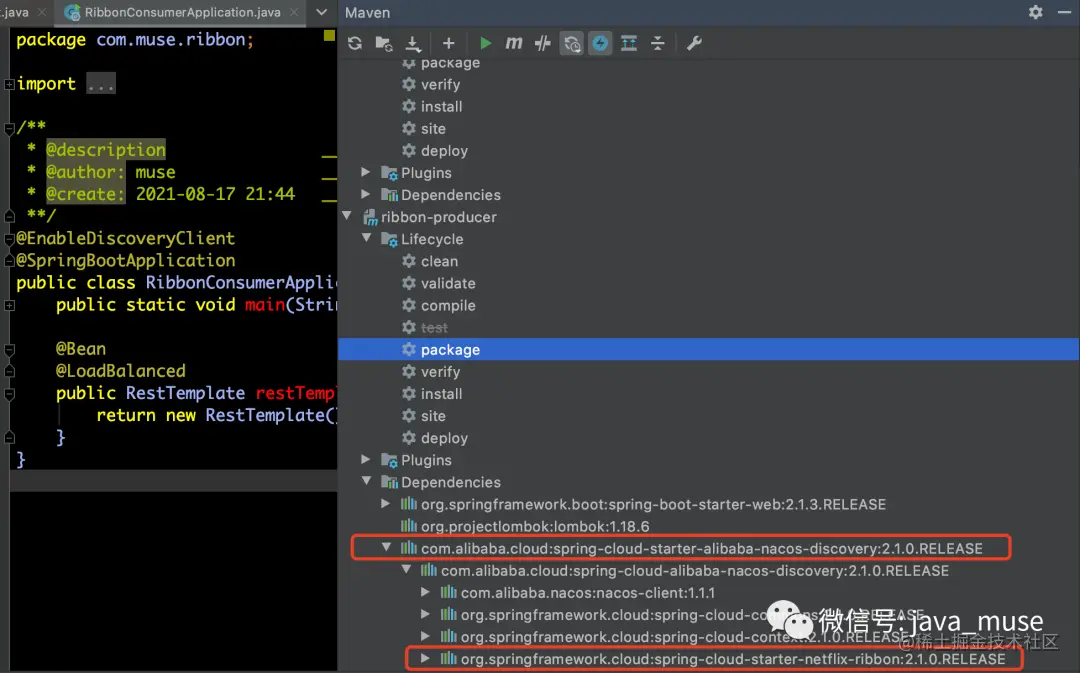Click @SpringBootApplication annotation
This screenshot has width=1080, height=673.
click(x=125, y=260)
